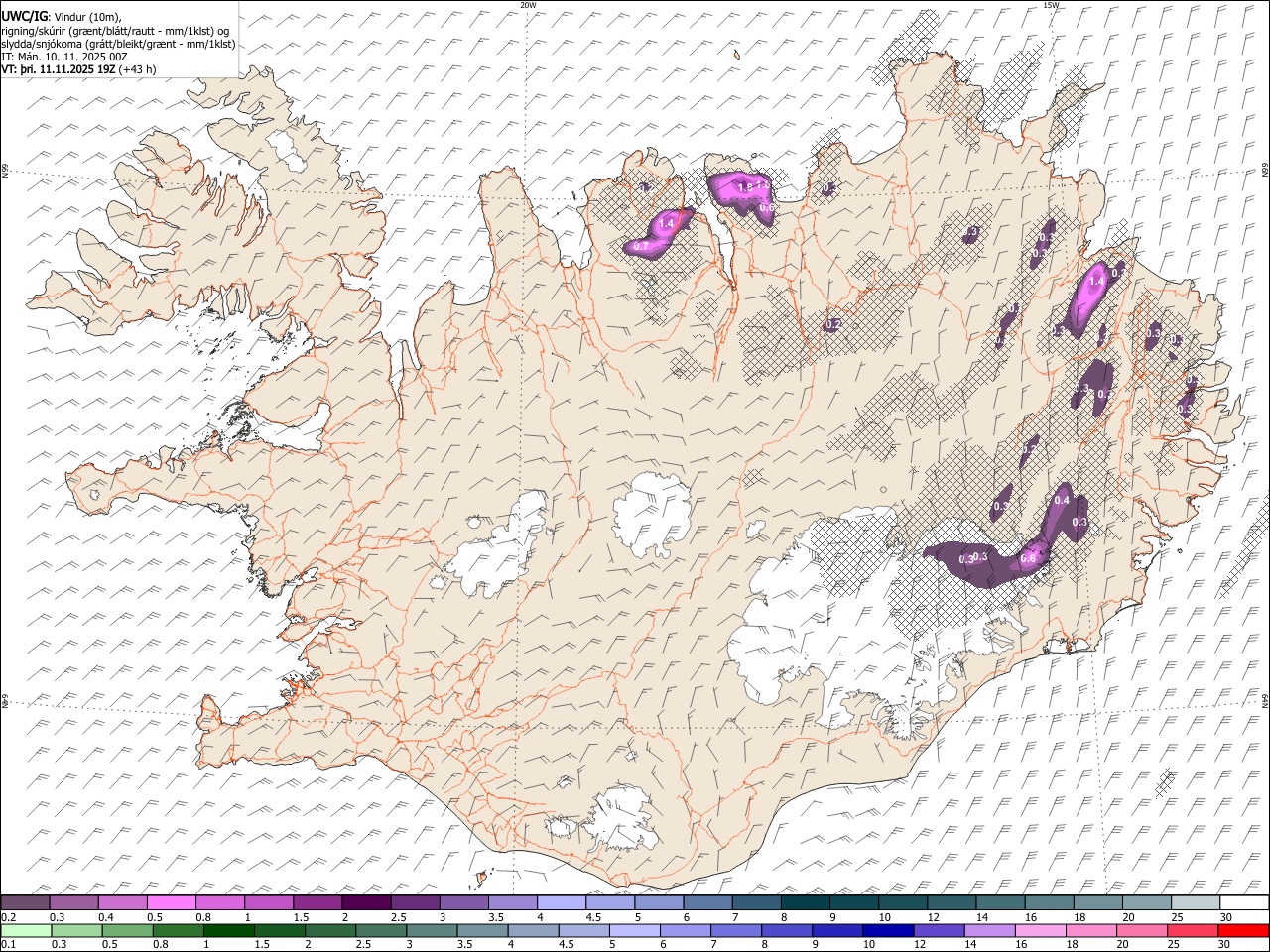Select the lower legend swatch labeled 0.8
Screen dimensions: 1270x952
pos(178,930)
